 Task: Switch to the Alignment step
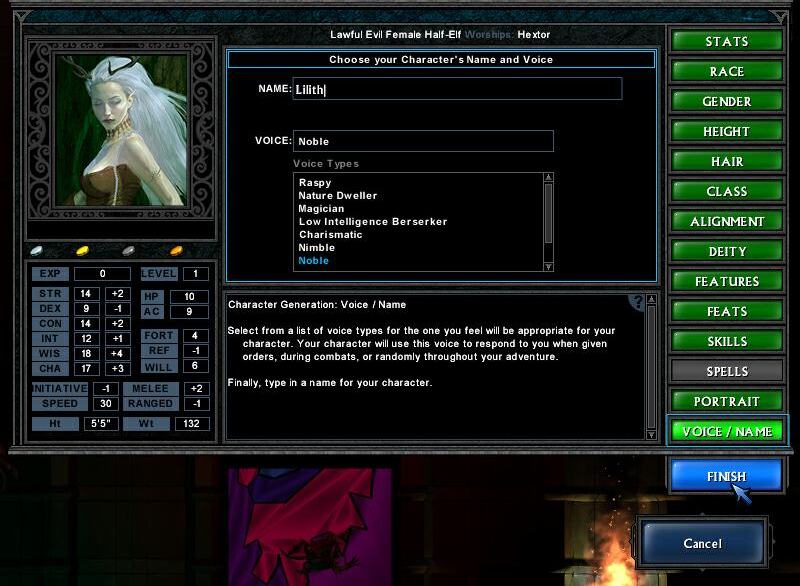[726, 222]
